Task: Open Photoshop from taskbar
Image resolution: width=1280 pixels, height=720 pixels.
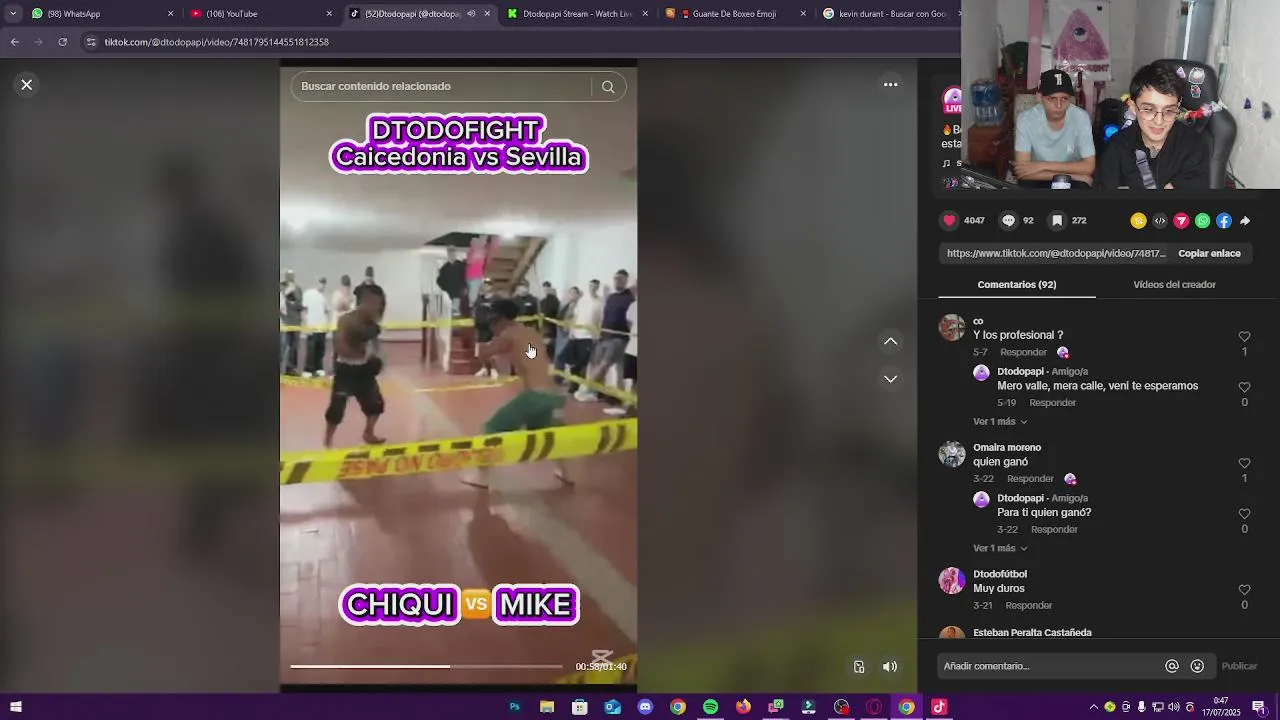Action: [514, 707]
